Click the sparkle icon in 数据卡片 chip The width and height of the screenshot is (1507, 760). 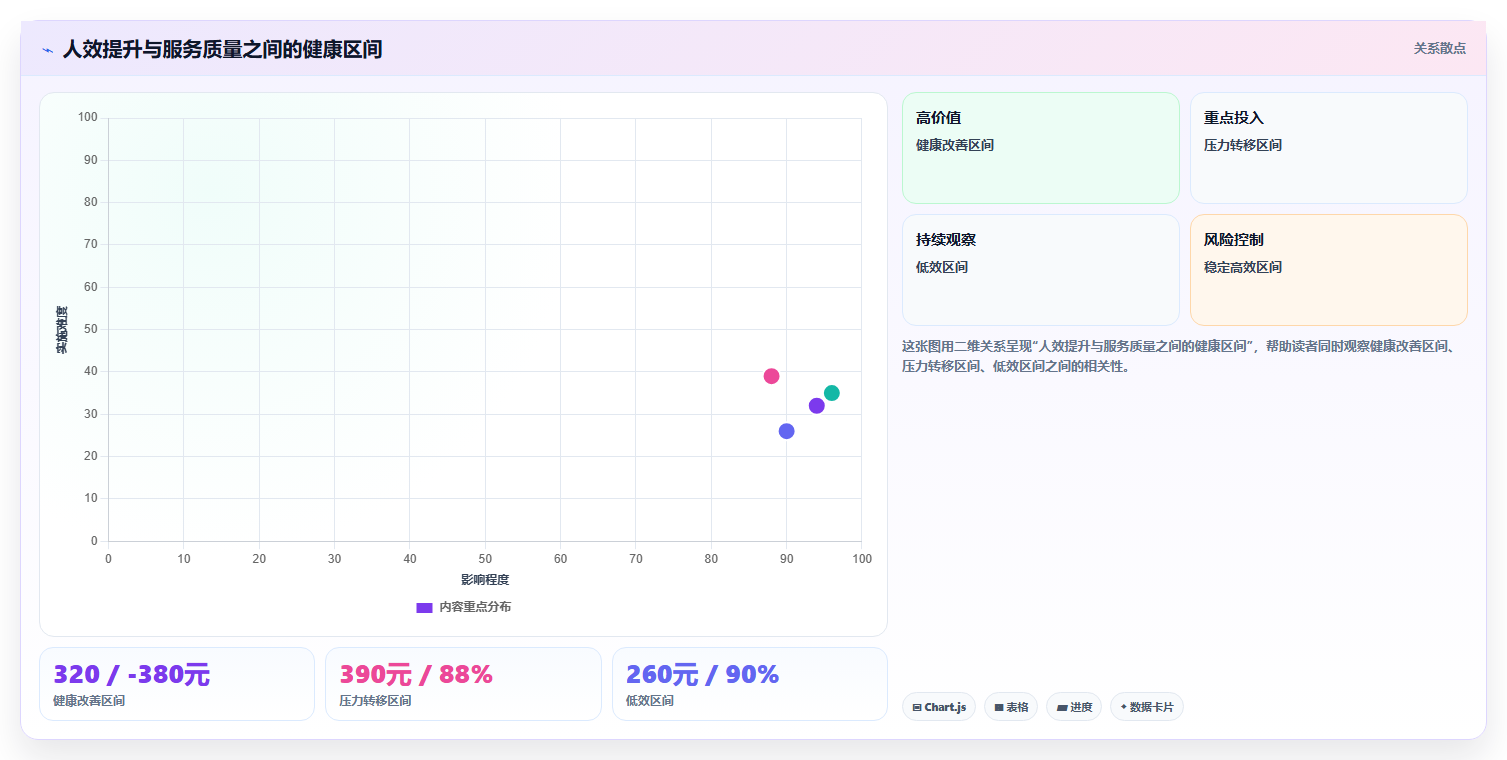point(1124,707)
